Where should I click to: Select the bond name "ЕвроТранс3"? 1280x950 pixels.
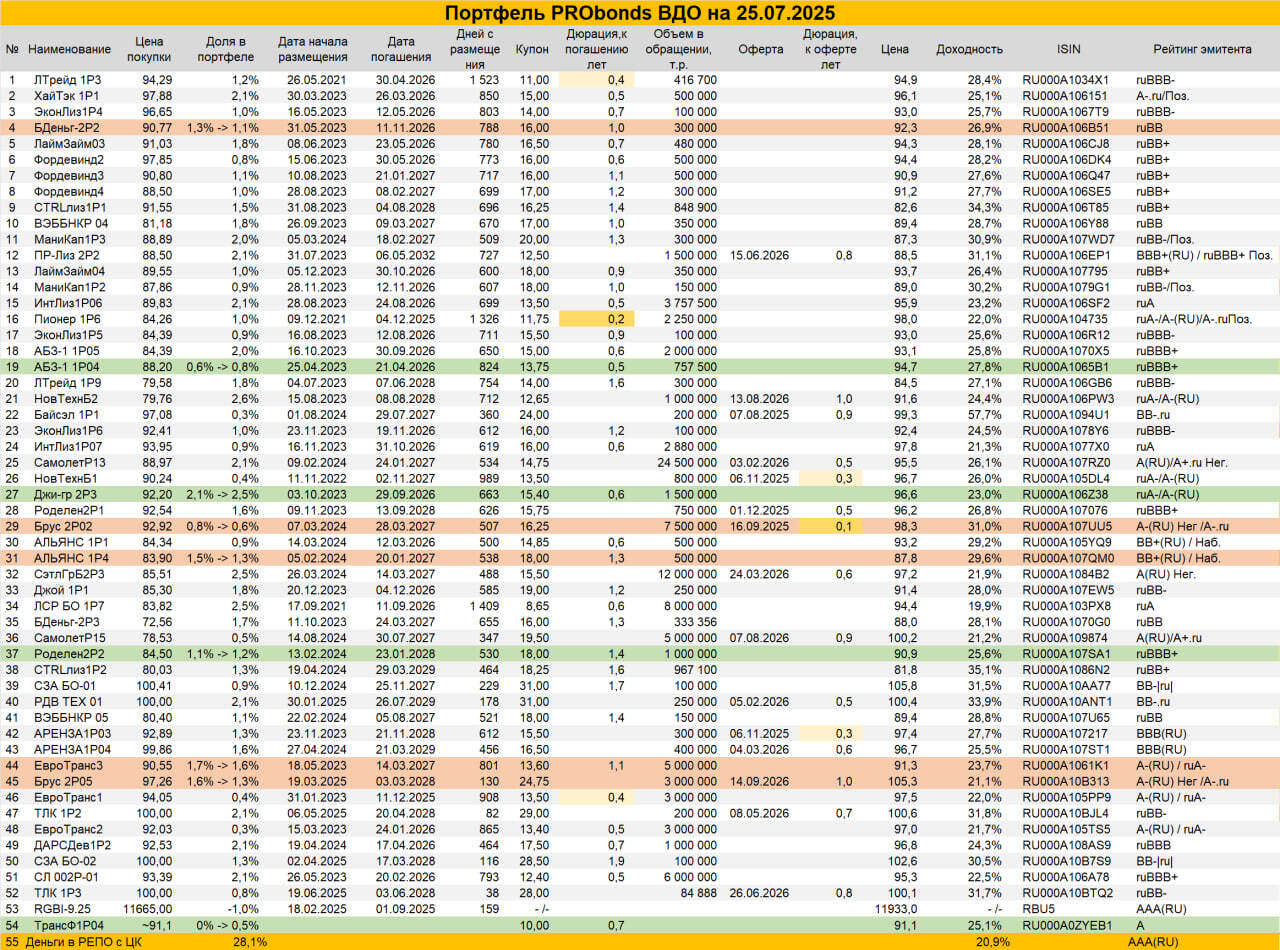point(67,765)
